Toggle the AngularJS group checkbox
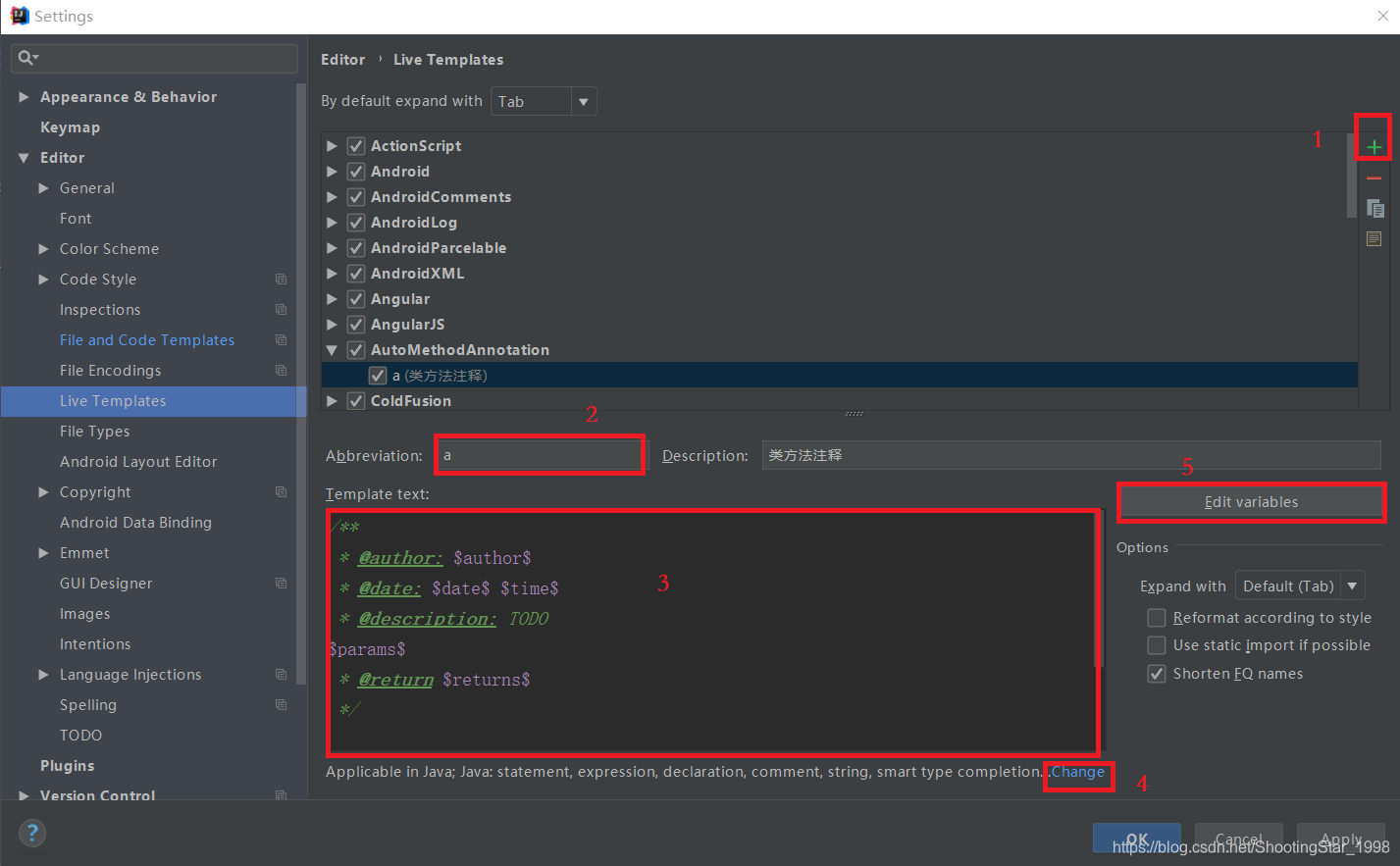The image size is (1400, 866). [356, 325]
